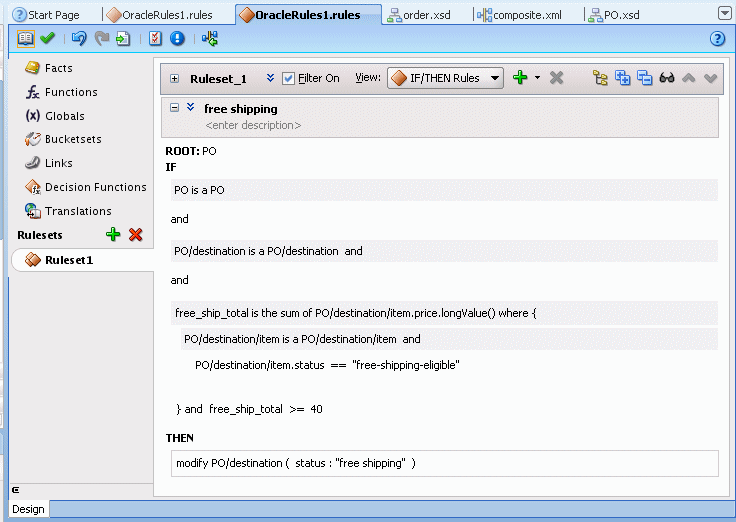Collapse the free shipping rule box
Viewport: 736px width, 522px height.
175,108
